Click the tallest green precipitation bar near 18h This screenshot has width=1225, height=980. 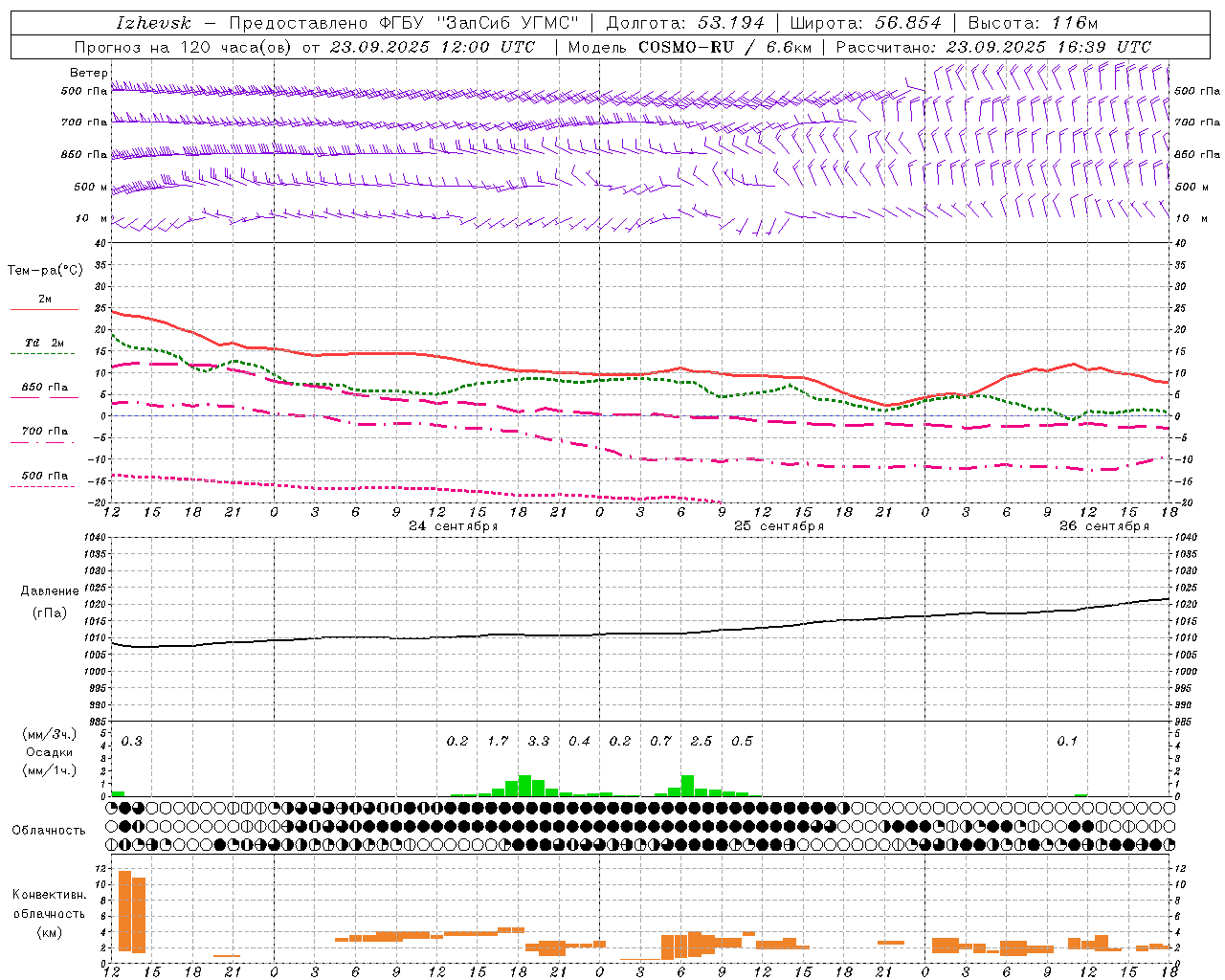(x=524, y=786)
